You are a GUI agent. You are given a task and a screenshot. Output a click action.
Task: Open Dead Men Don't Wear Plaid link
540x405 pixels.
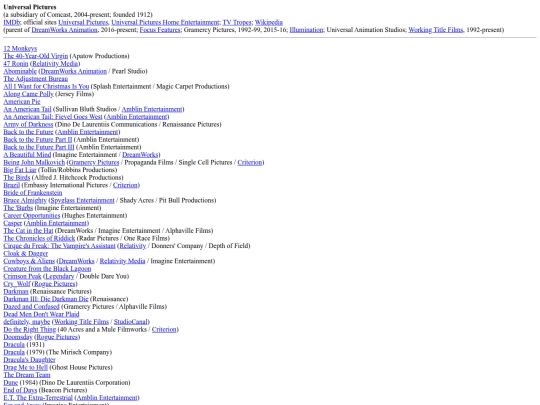coord(41,314)
